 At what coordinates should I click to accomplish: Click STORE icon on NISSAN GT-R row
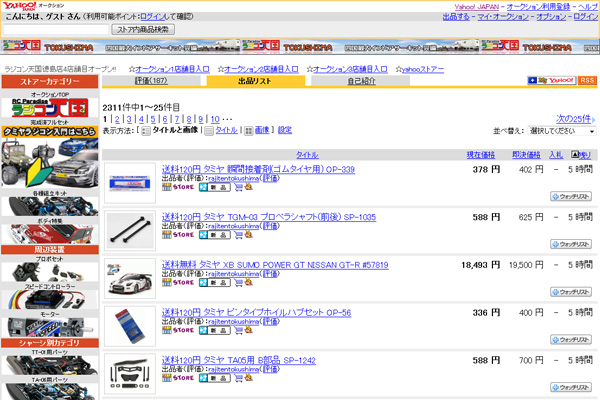[178, 282]
